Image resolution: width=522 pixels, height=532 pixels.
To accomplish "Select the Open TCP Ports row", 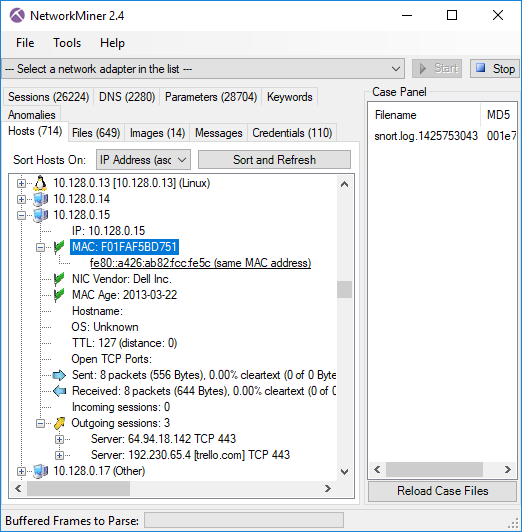I will tap(112, 359).
